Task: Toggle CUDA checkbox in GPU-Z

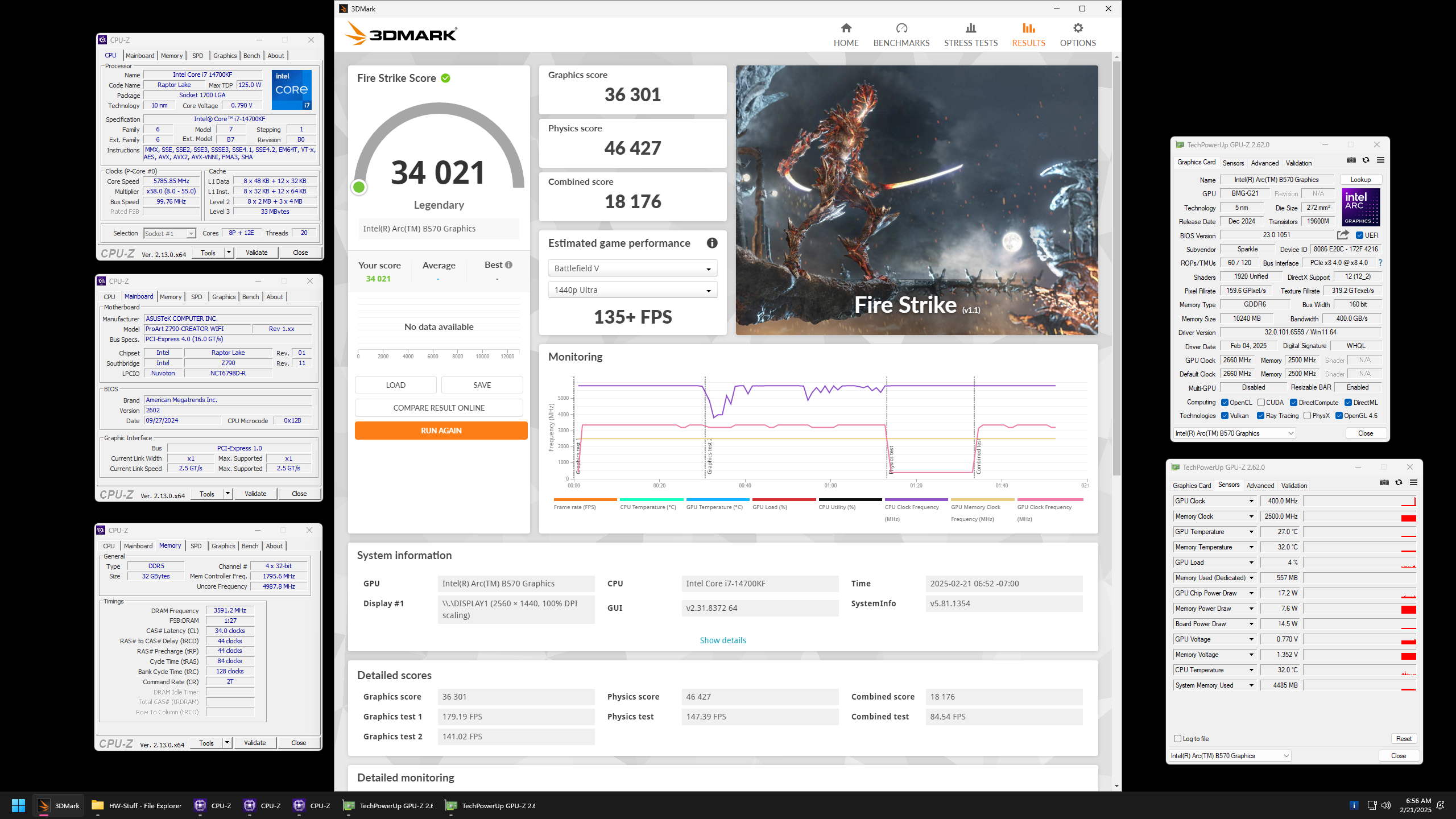Action: coord(1261,403)
